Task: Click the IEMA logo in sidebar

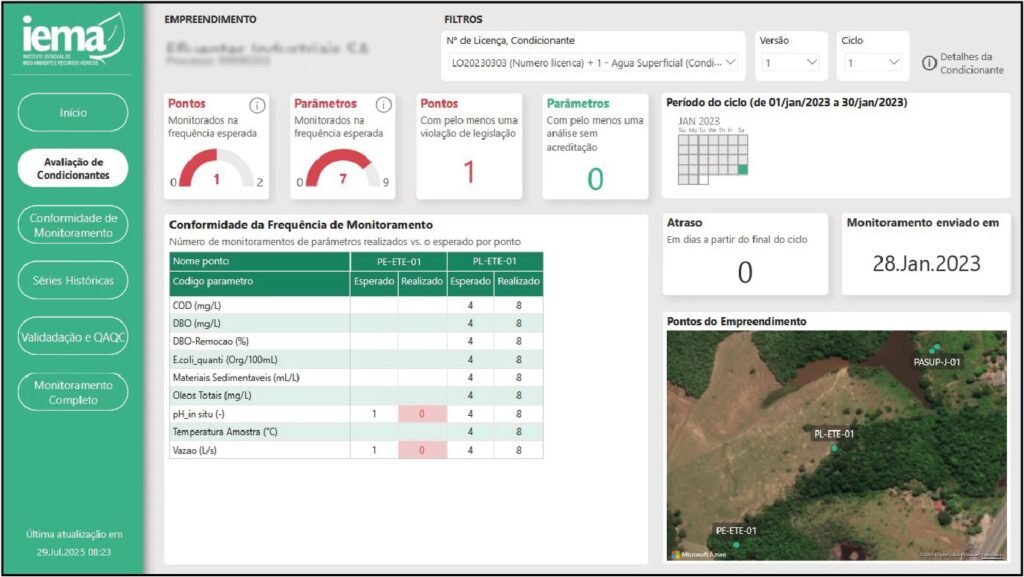Action: point(72,38)
